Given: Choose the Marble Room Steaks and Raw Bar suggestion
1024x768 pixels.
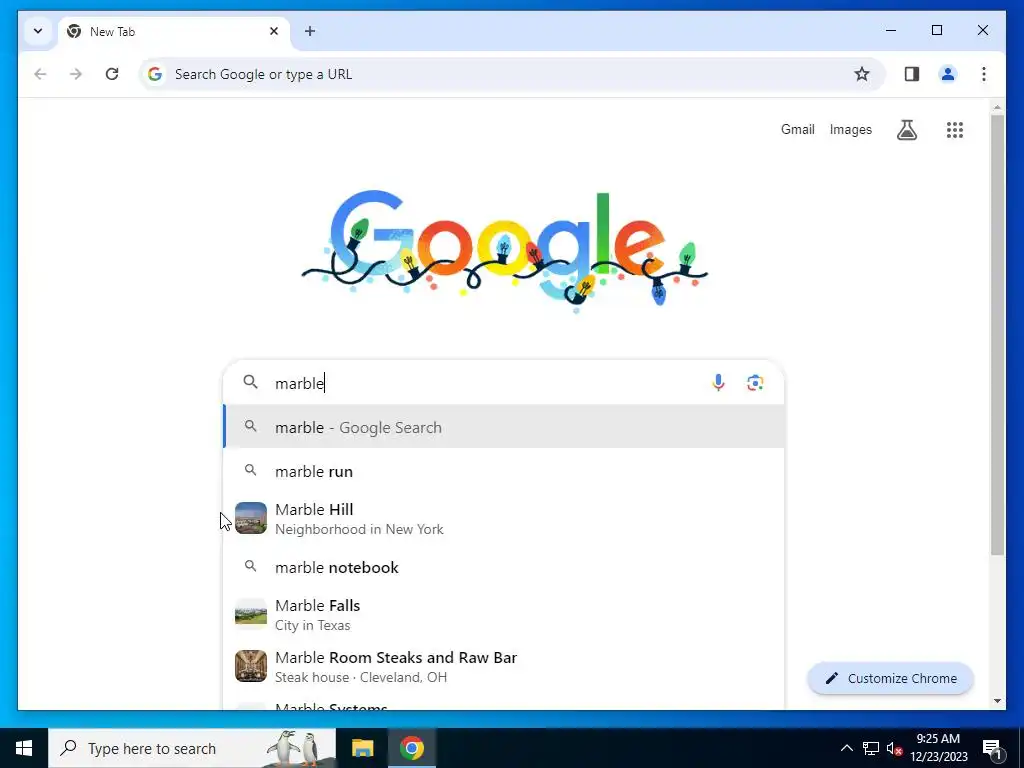Looking at the screenshot, I should pyautogui.click(x=504, y=666).
